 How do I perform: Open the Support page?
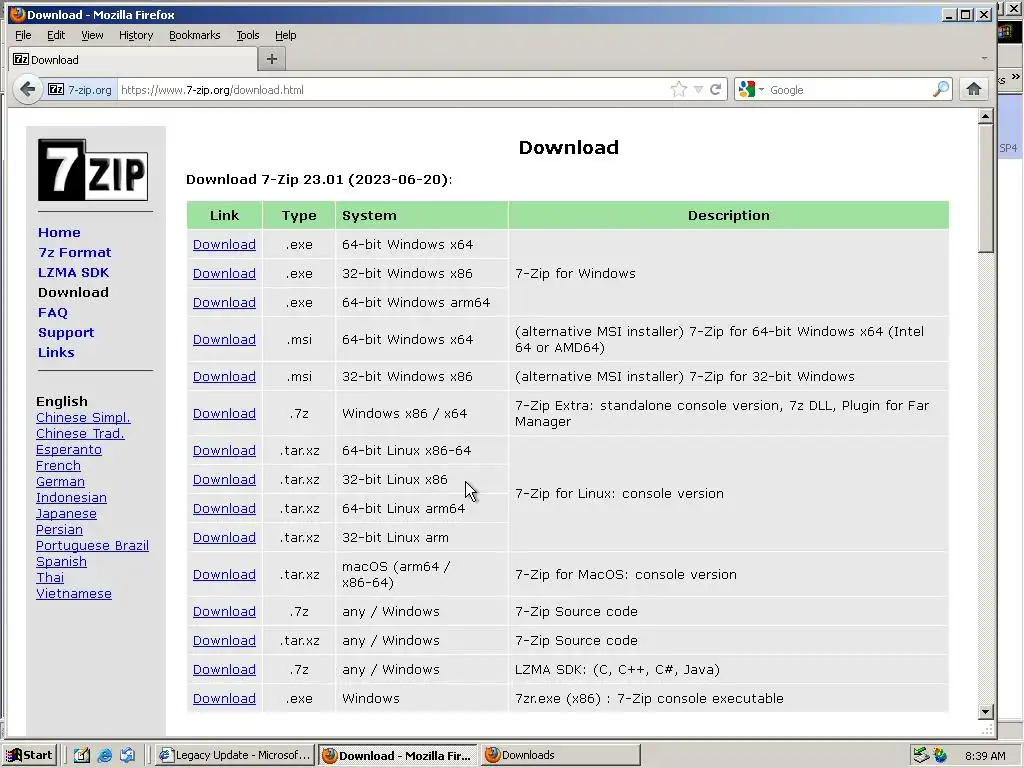66,332
